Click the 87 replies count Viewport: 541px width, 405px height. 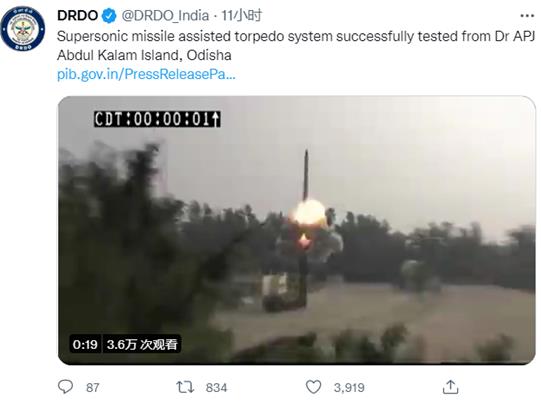(92, 388)
